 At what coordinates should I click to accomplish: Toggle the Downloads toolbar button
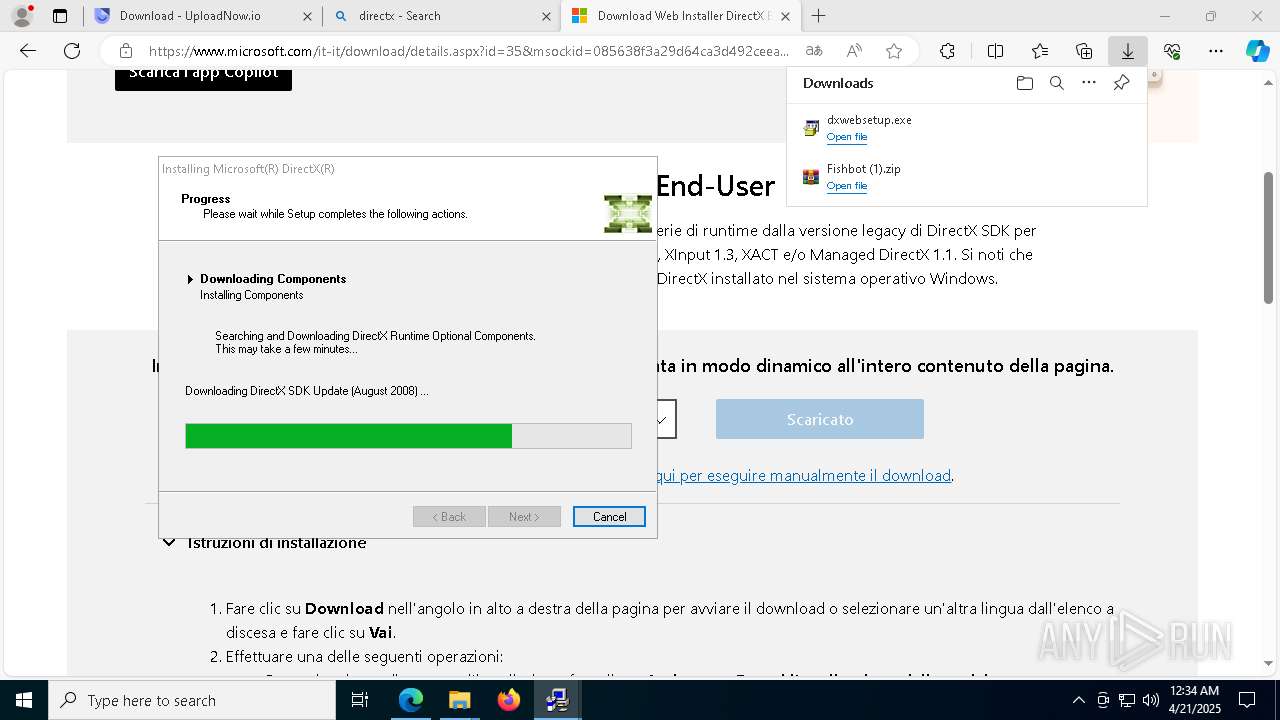tap(1127, 51)
